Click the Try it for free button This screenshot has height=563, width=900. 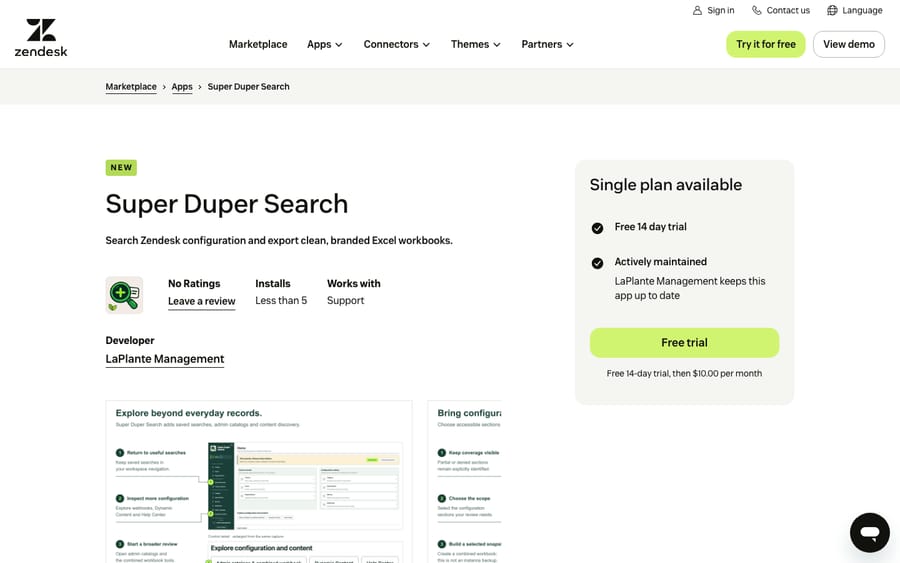pyautogui.click(x=766, y=44)
